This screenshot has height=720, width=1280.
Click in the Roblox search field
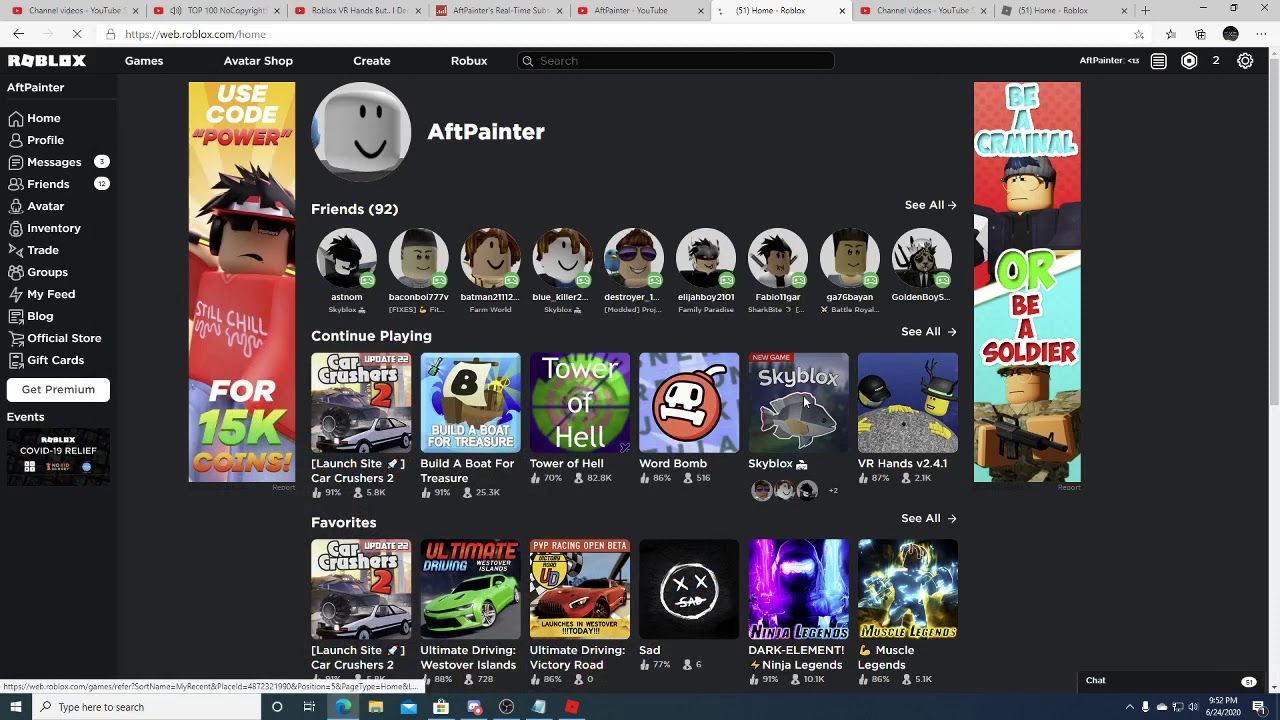click(676, 61)
